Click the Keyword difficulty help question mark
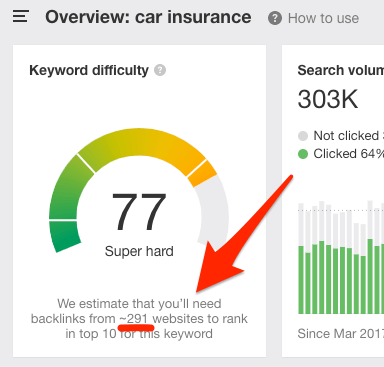This screenshot has height=367, width=384. click(x=160, y=70)
